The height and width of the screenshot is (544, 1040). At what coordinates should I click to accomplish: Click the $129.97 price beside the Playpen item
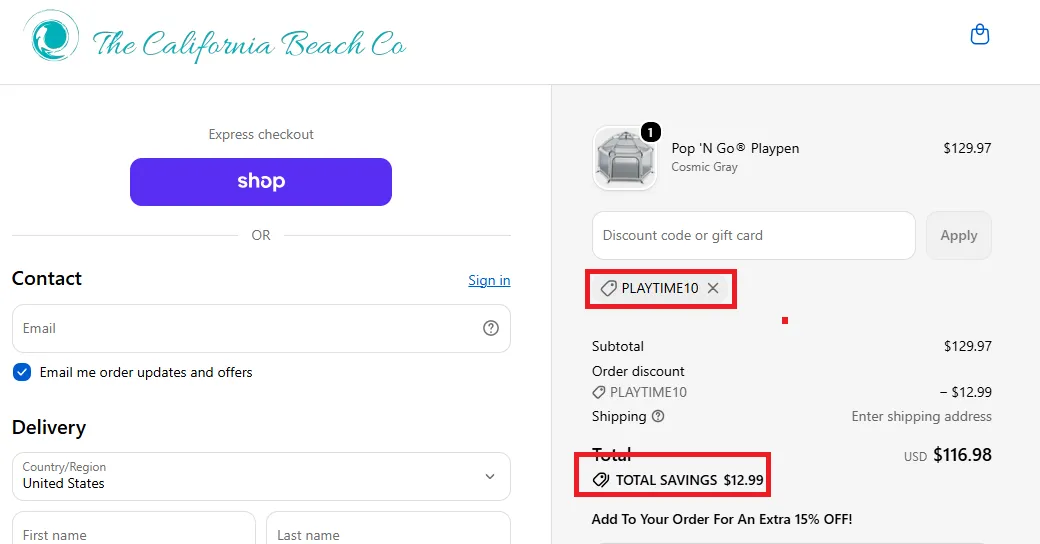point(967,149)
